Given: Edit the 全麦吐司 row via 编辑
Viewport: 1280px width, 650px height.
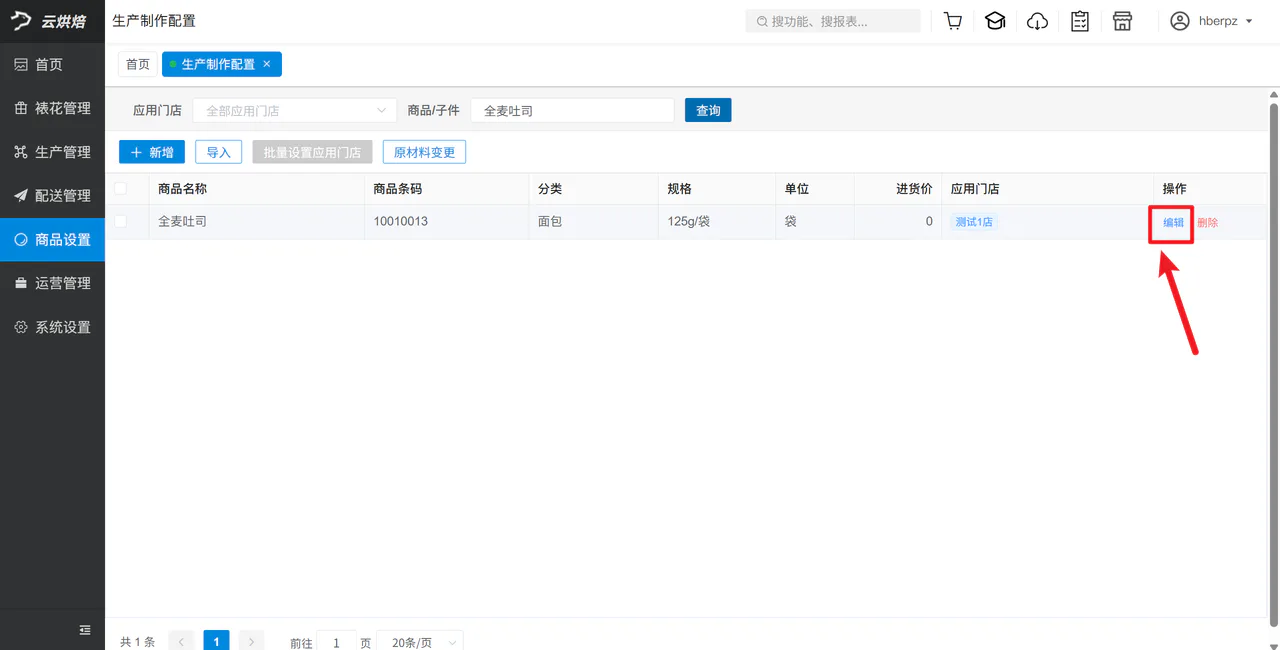Looking at the screenshot, I should point(1173,222).
